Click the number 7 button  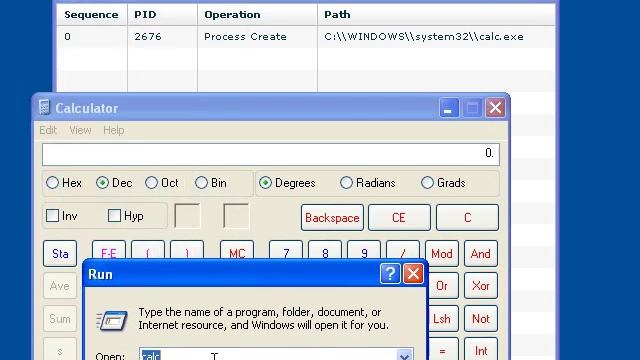[x=286, y=250]
